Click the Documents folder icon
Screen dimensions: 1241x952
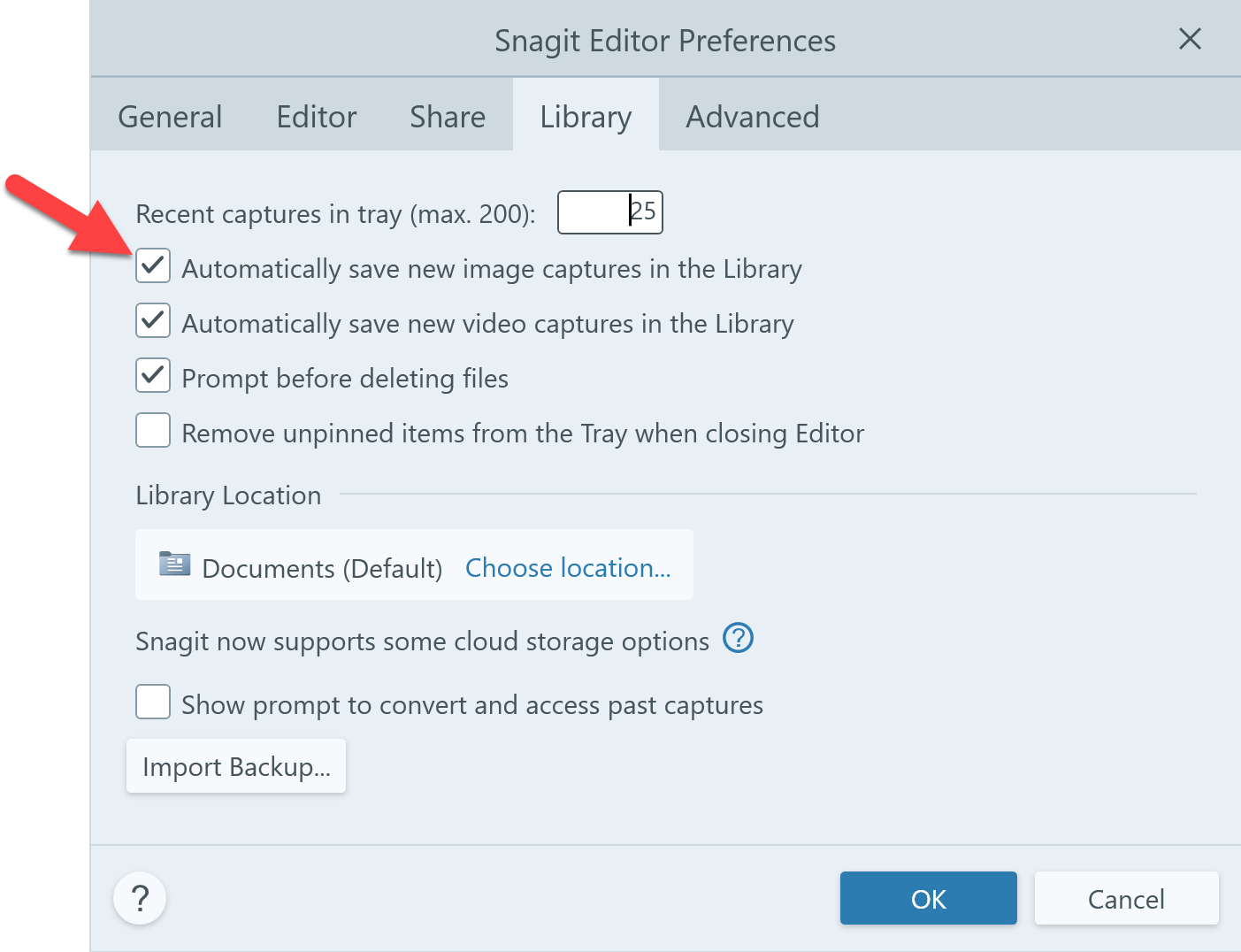coord(174,564)
